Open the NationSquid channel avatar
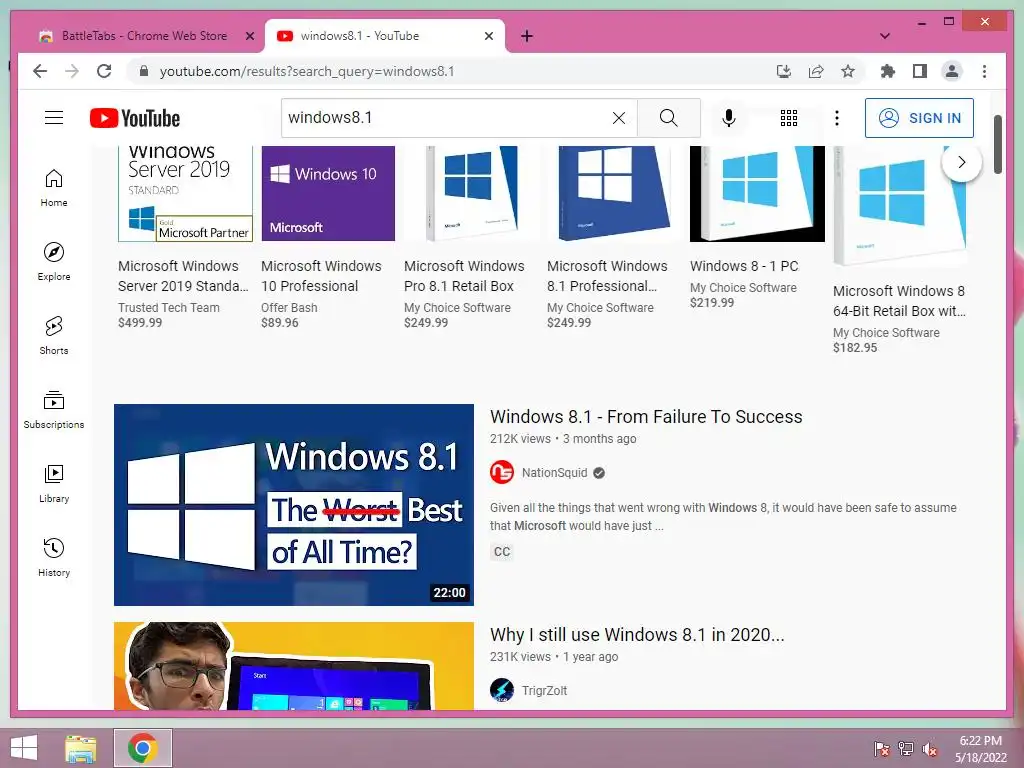This screenshot has height=768, width=1024. (502, 472)
